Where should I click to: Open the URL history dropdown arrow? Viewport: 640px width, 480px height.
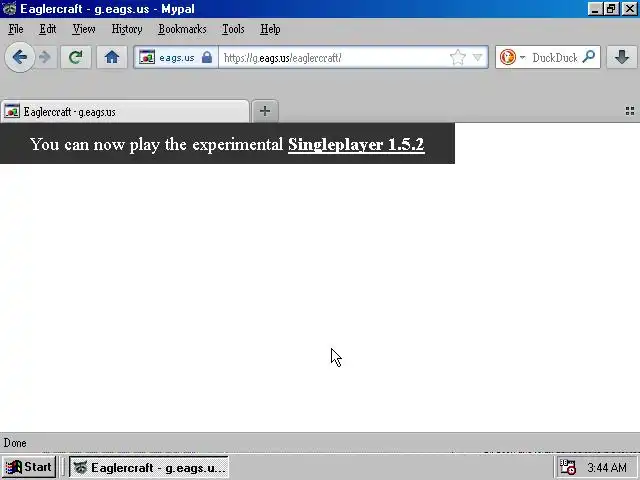pyautogui.click(x=477, y=58)
